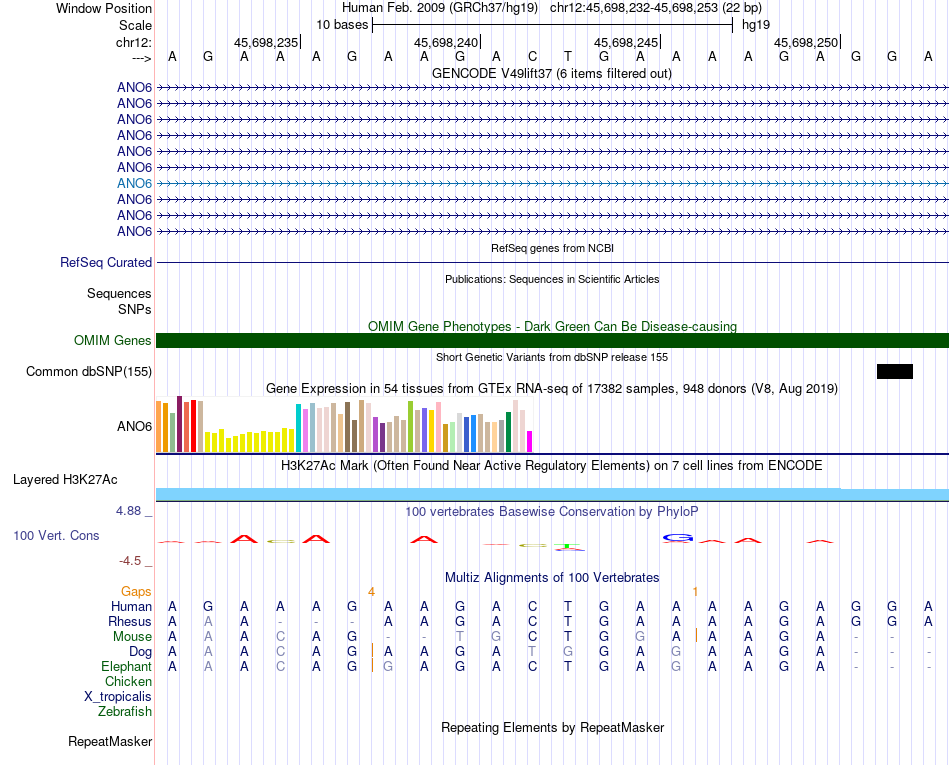Viewport: 950px width, 765px height.
Task: Click the RepeatMasker track label
Action: (x=110, y=741)
